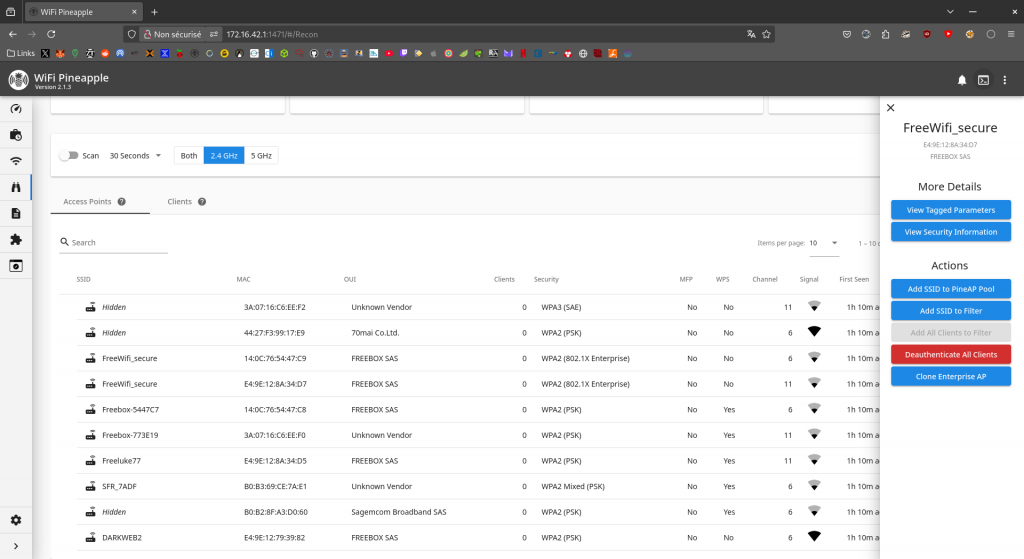
Task: Click Add SSID to PineAP Pool
Action: pos(951,289)
